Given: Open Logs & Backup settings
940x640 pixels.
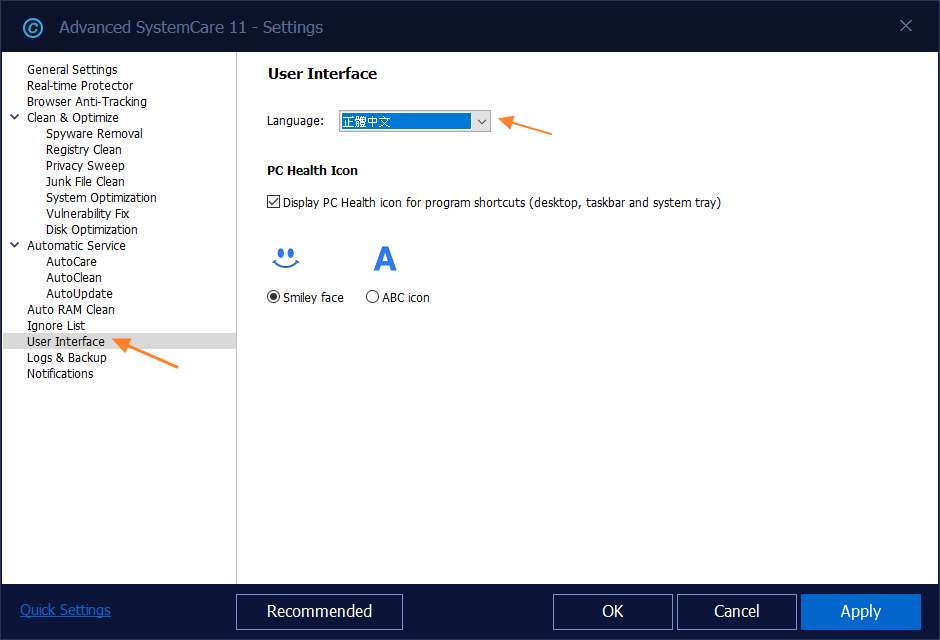Looking at the screenshot, I should pyautogui.click(x=67, y=357).
